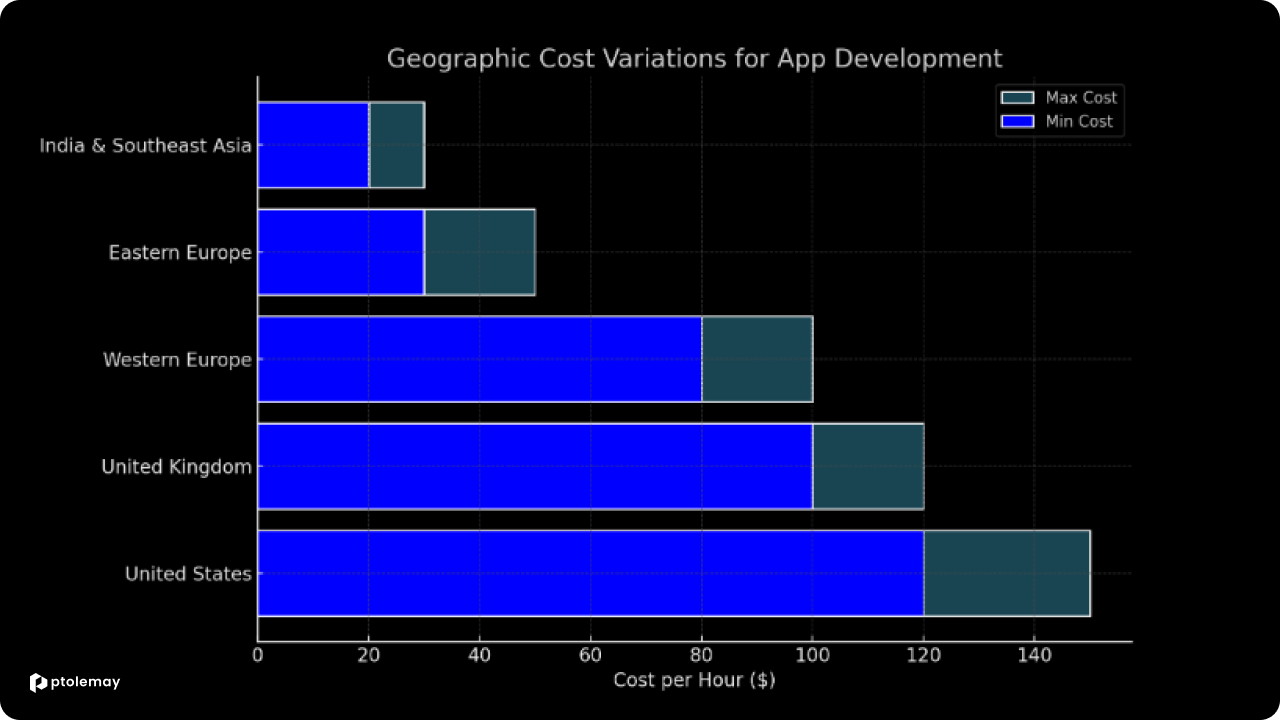Select the blue Min Cost bar for United Kingdom
The image size is (1280, 720).
[535, 466]
